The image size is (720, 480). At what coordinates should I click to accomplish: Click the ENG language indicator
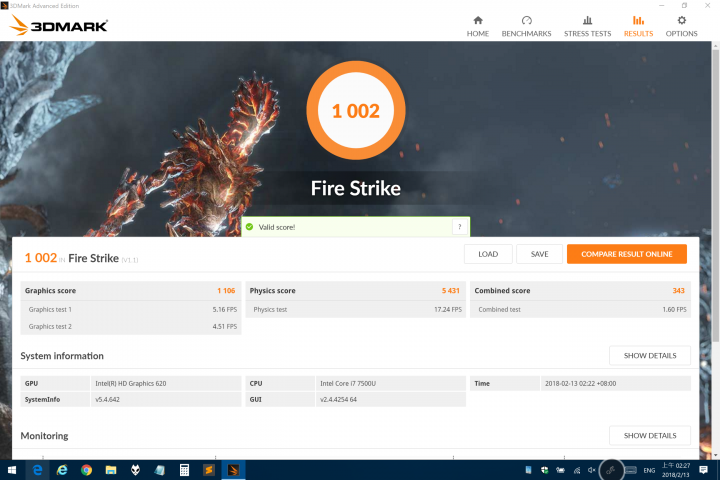(649, 470)
